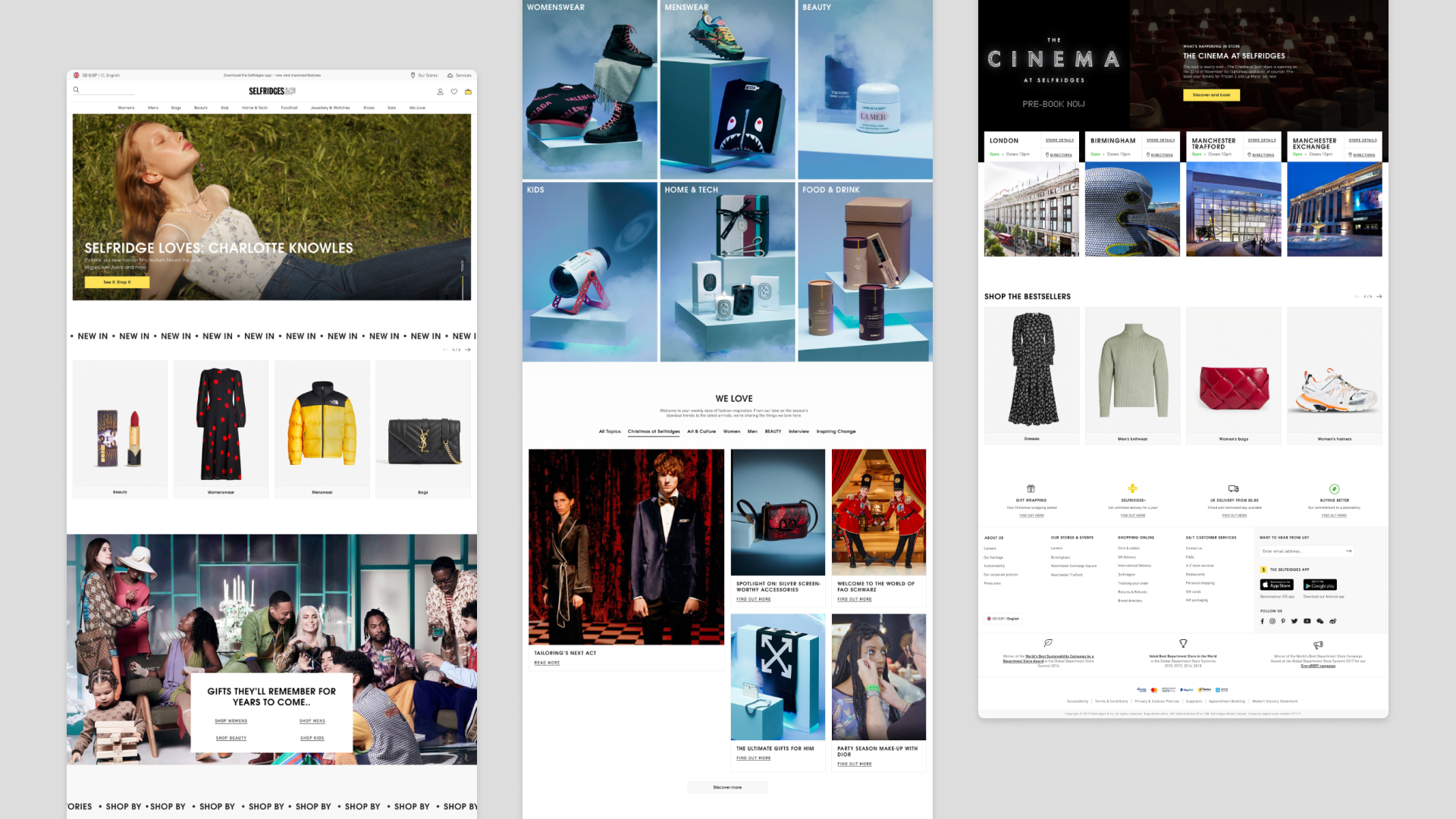Open the Weibo social icon

[x=1333, y=621]
